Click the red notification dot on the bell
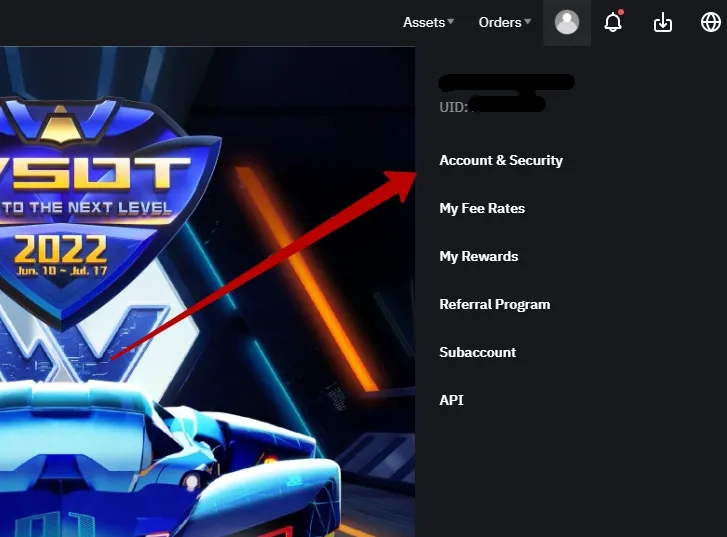 (621, 12)
